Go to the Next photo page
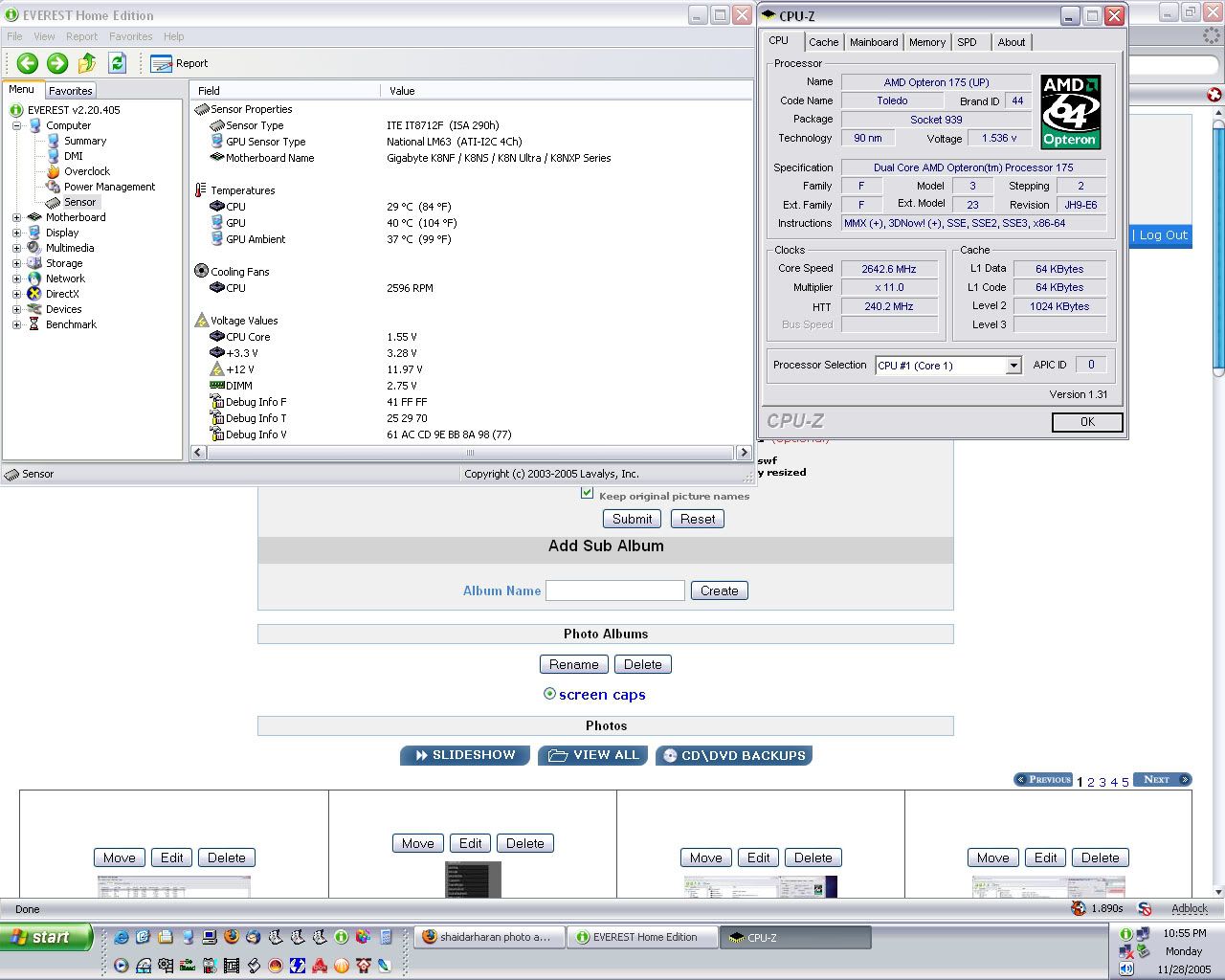This screenshot has height=980, width=1225. (x=1162, y=780)
